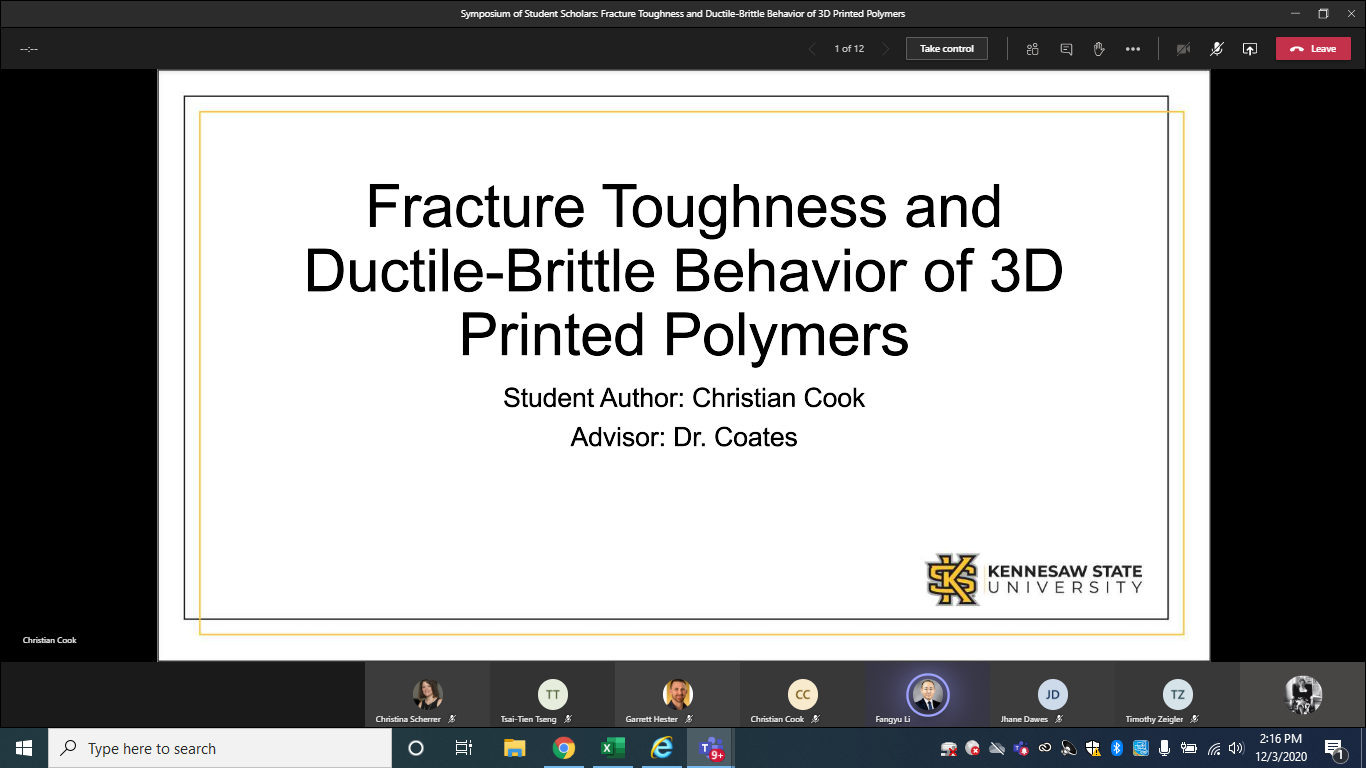Go to the previous slide
This screenshot has width=1366, height=768.
coord(812,49)
